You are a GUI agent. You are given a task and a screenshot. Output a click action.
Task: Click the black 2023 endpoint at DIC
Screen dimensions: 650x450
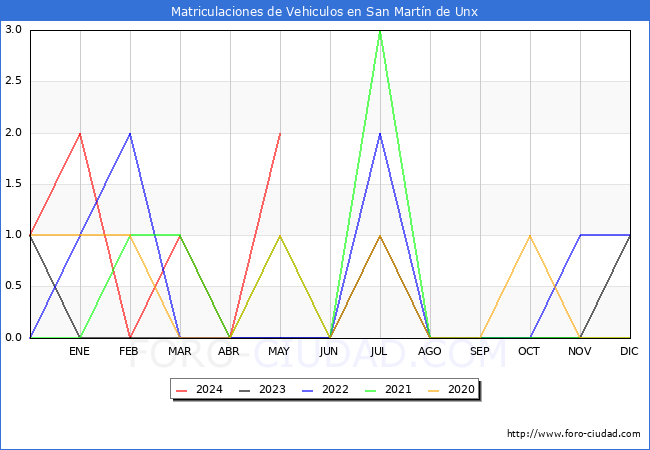click(x=630, y=235)
